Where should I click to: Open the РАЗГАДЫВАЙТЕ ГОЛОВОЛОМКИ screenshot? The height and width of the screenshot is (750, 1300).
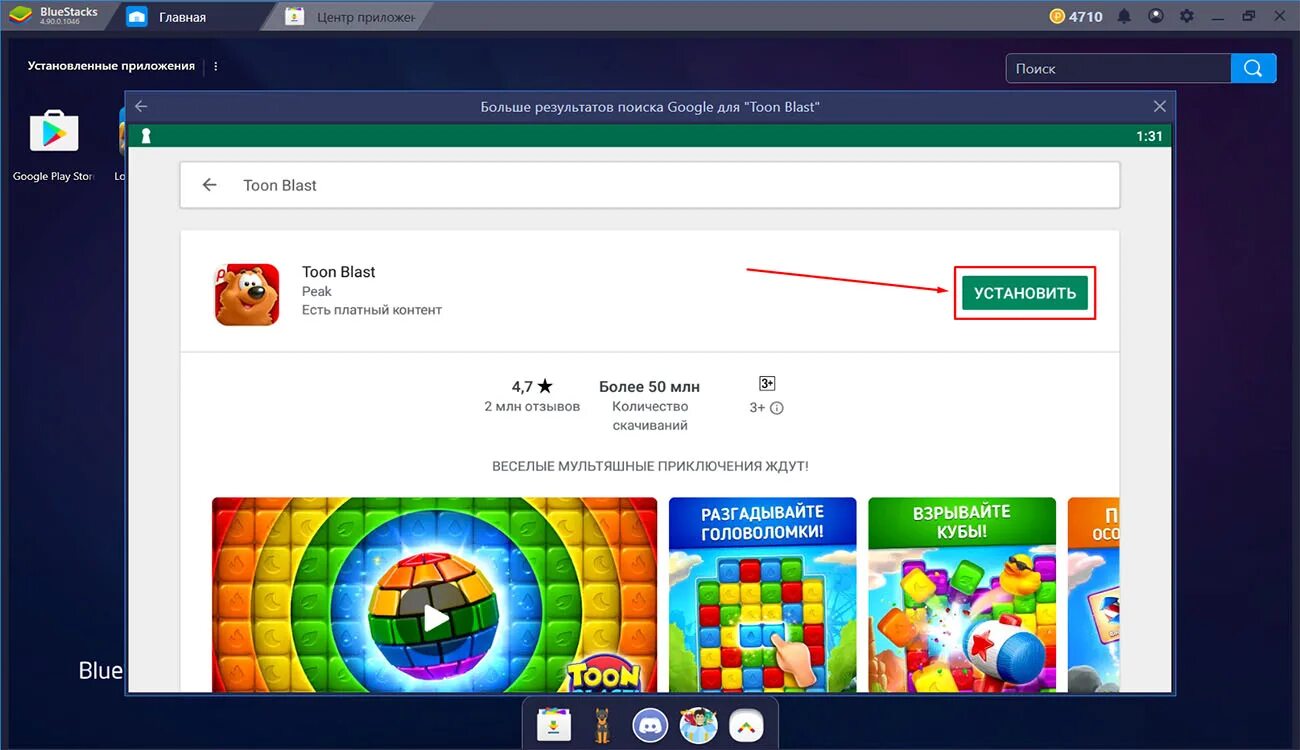pyautogui.click(x=763, y=595)
